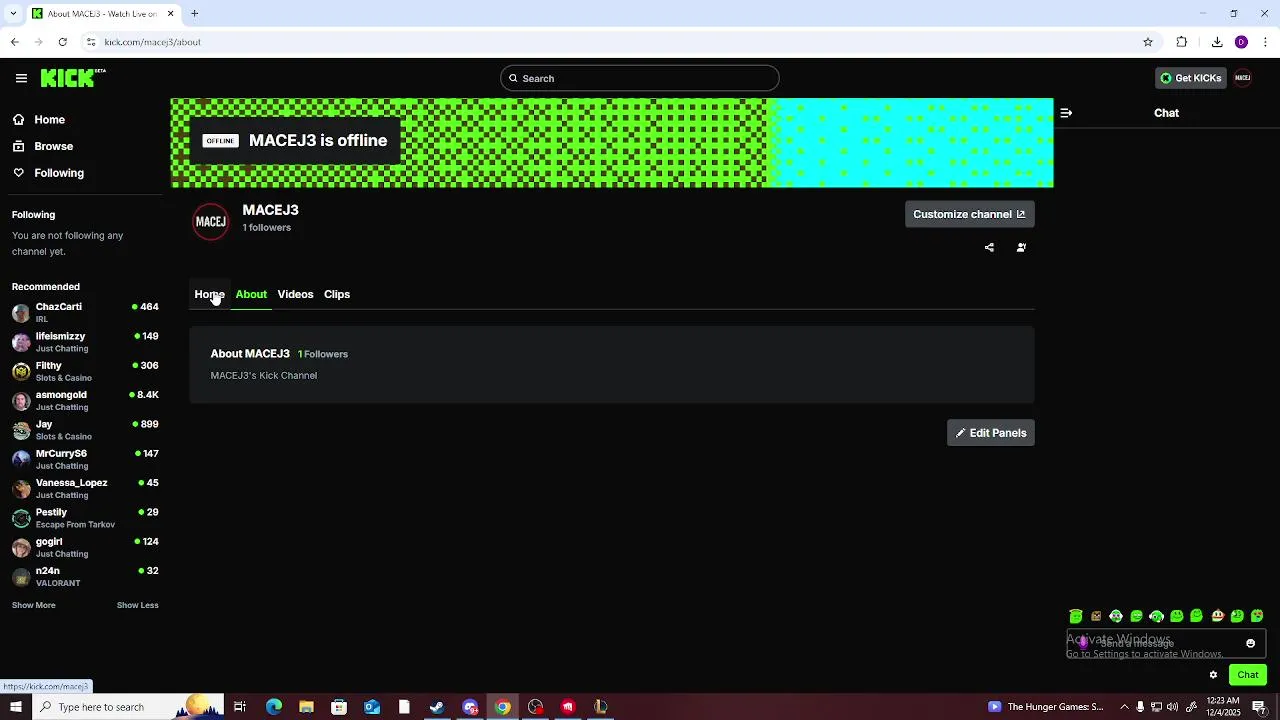Open chat settings gear icon
The width and height of the screenshot is (1280, 720).
1213,675
